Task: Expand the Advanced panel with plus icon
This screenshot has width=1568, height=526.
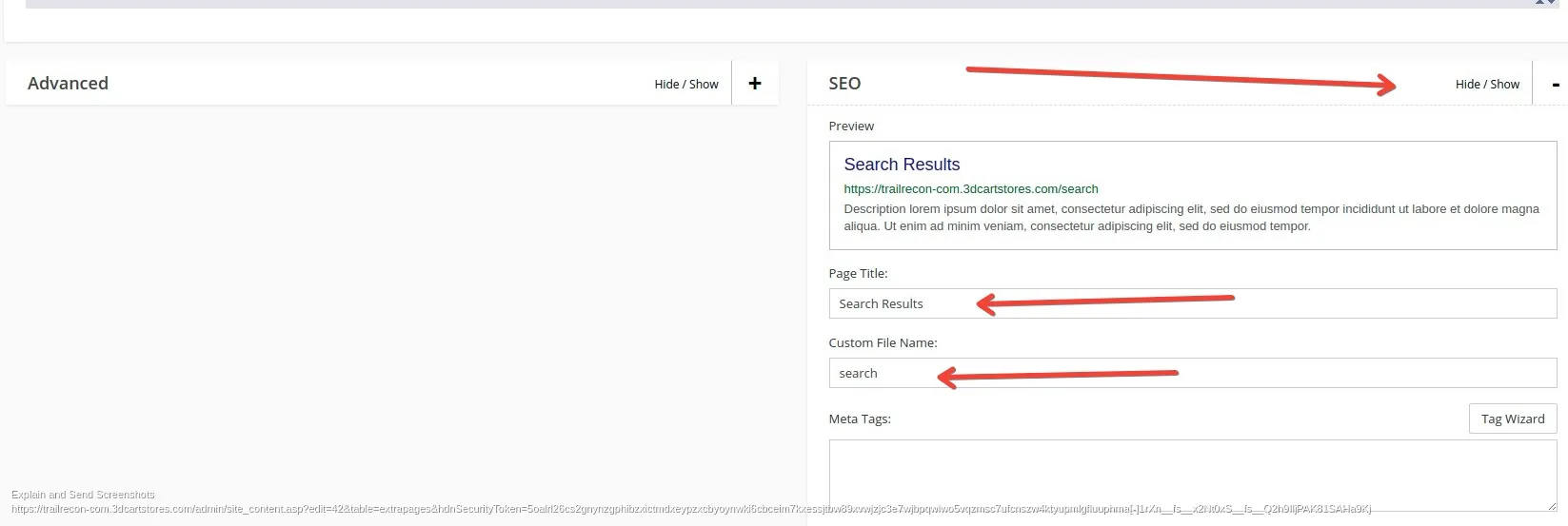Action: pyautogui.click(x=755, y=84)
